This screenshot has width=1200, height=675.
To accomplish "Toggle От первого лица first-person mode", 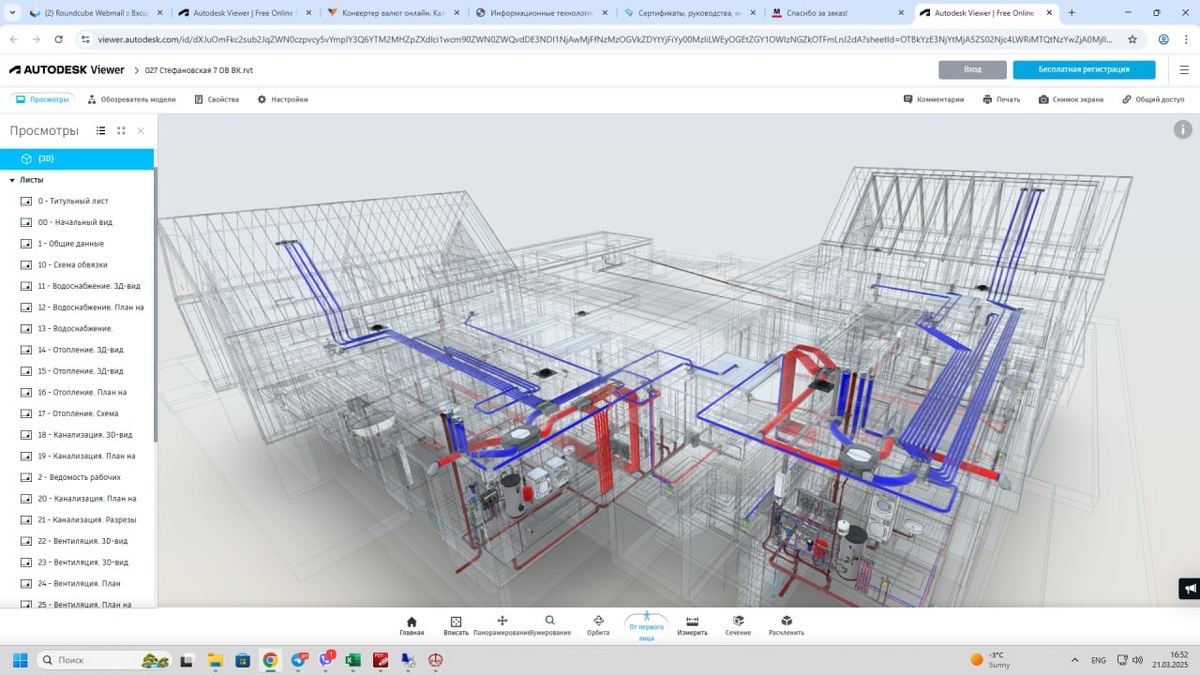I will (646, 627).
